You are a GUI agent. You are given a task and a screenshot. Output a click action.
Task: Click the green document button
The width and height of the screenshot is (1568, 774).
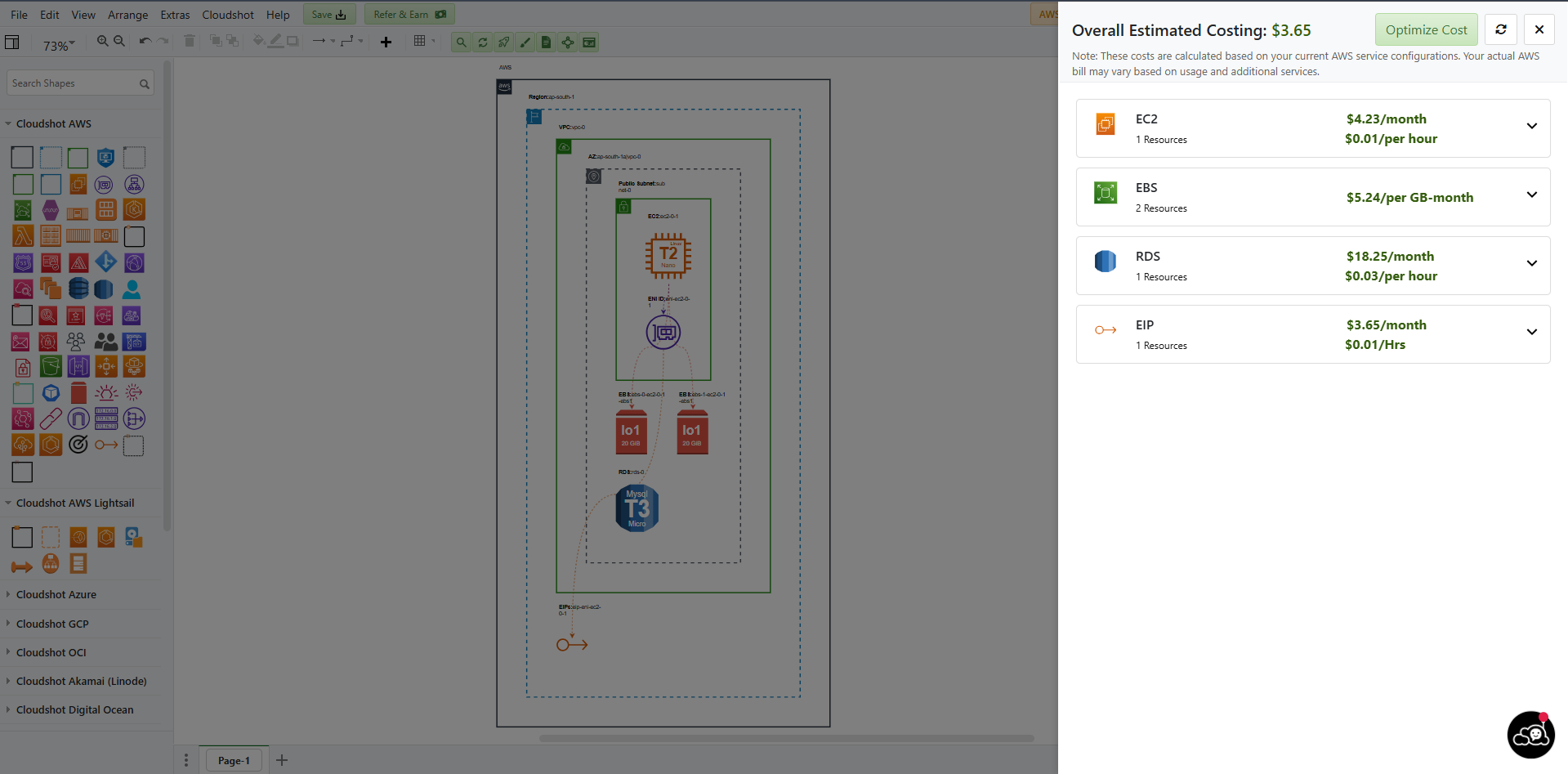(547, 43)
